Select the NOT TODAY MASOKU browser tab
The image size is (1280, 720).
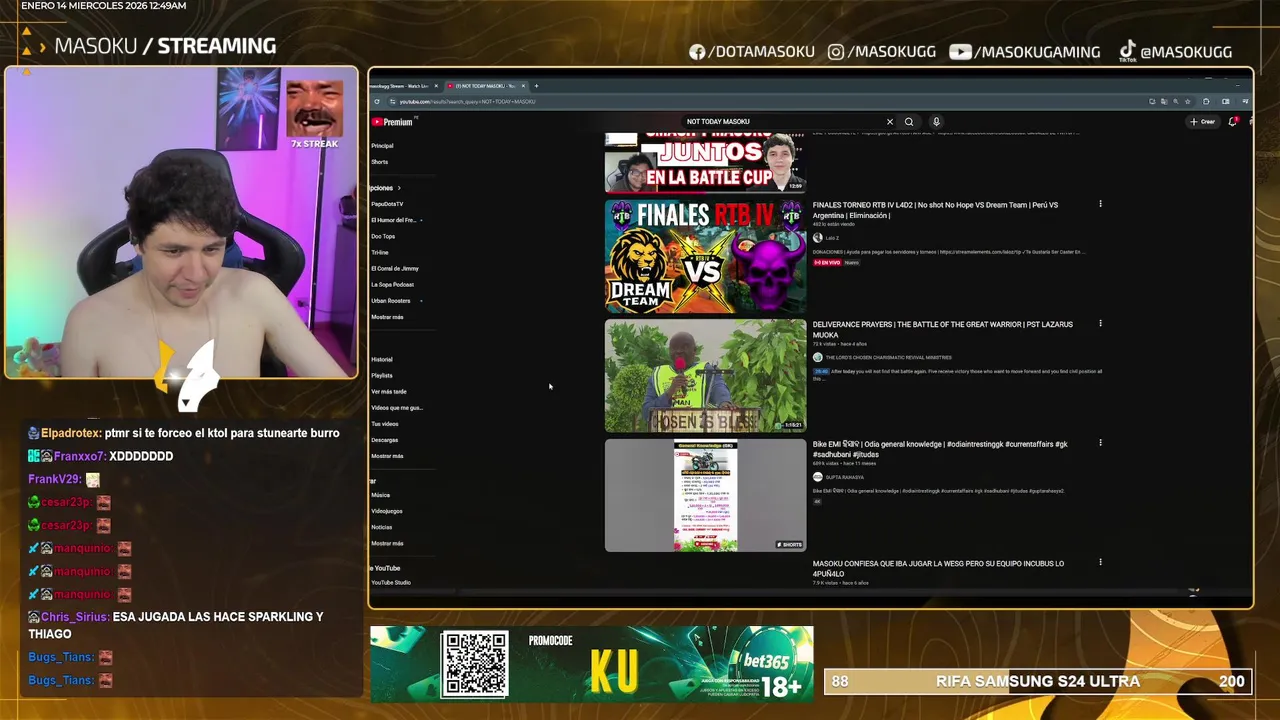coord(485,86)
